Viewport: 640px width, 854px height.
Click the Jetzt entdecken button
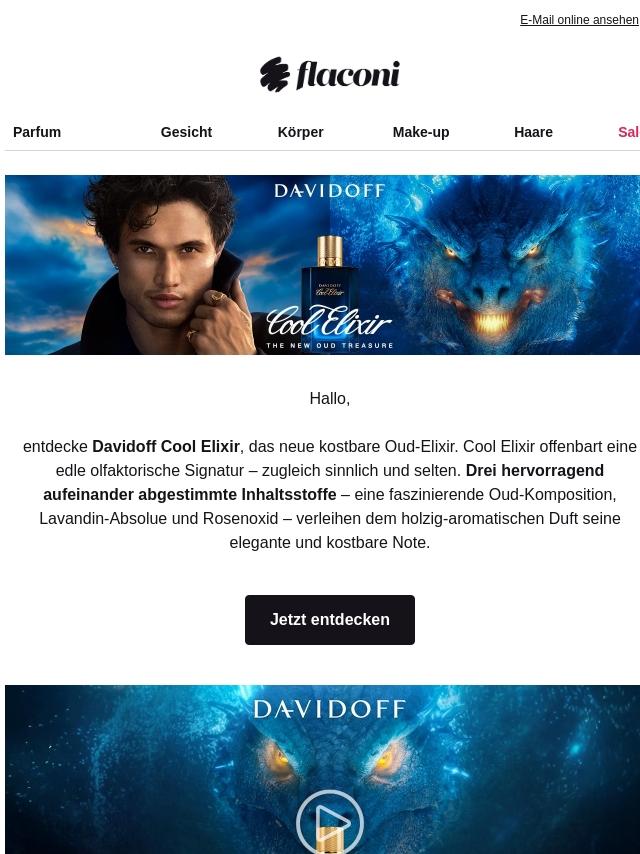(x=330, y=620)
